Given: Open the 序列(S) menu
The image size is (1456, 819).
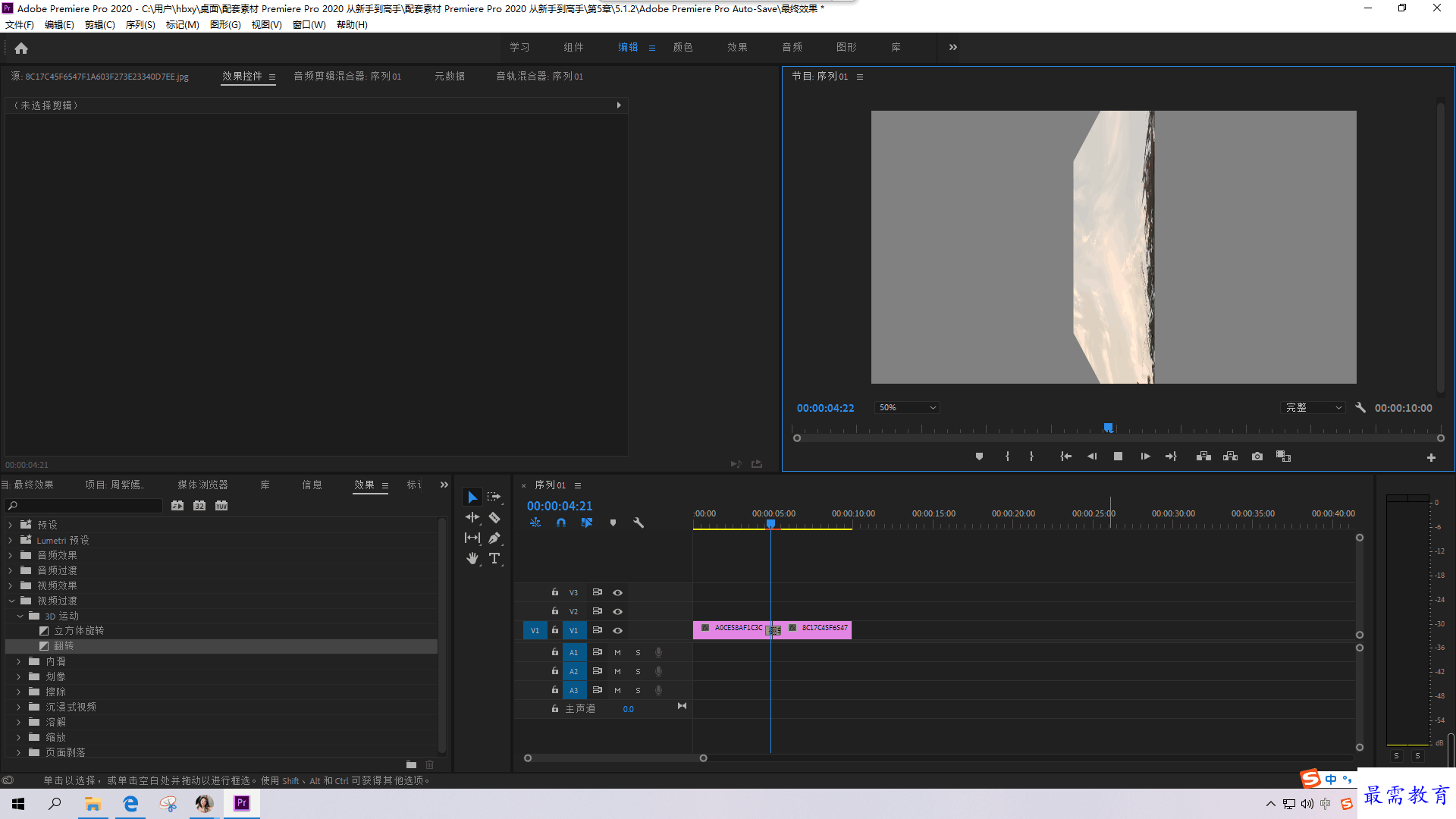Looking at the screenshot, I should point(140,25).
